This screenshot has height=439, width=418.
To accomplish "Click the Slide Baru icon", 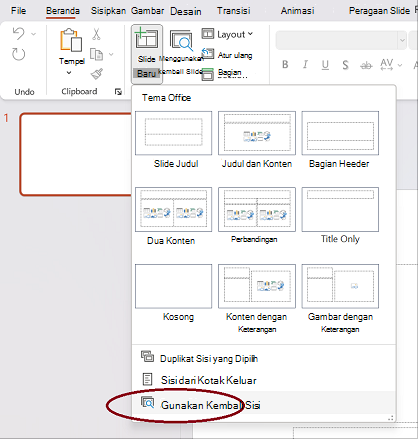I will coord(146,39).
